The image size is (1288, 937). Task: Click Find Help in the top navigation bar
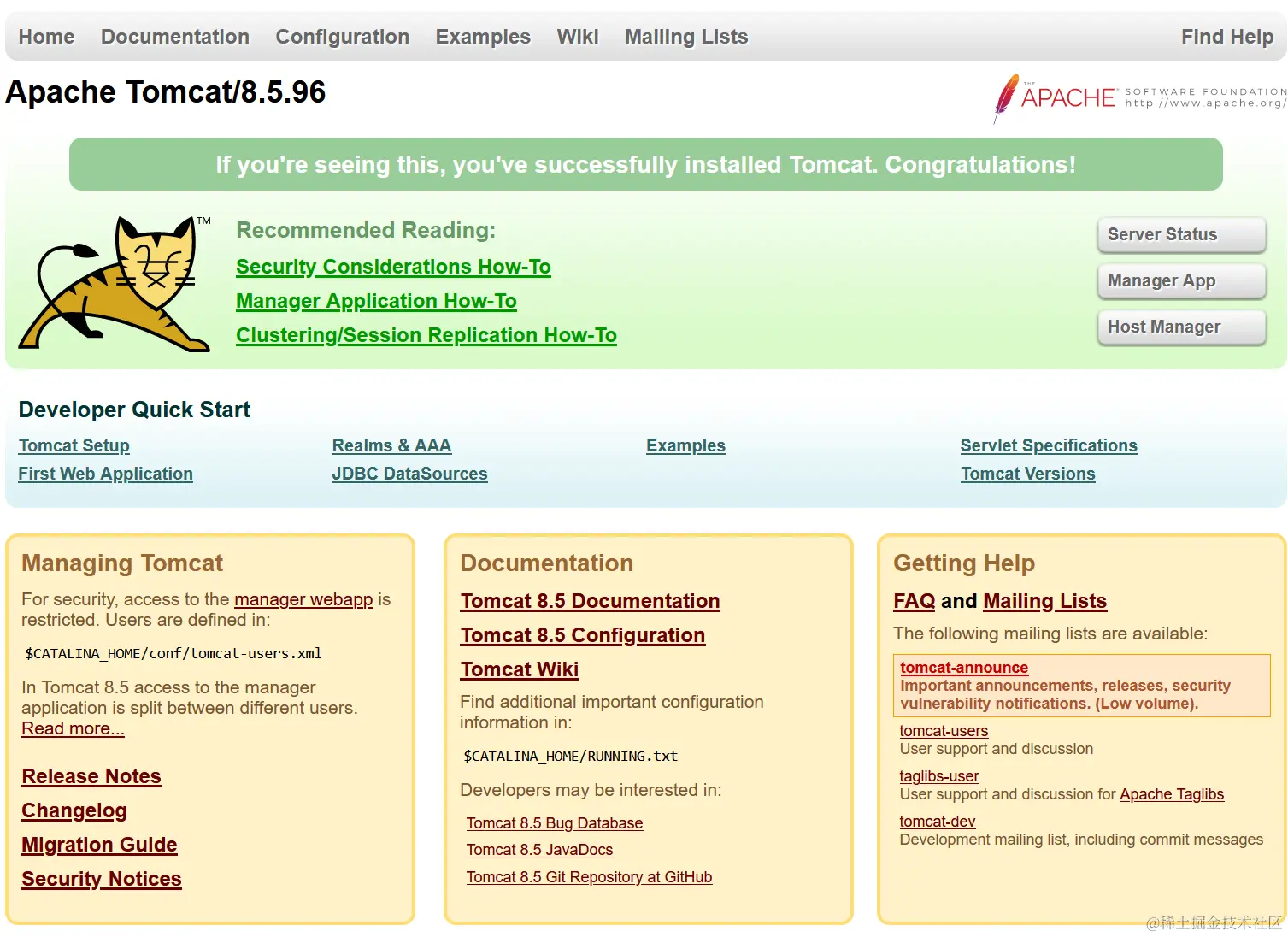click(x=1227, y=37)
